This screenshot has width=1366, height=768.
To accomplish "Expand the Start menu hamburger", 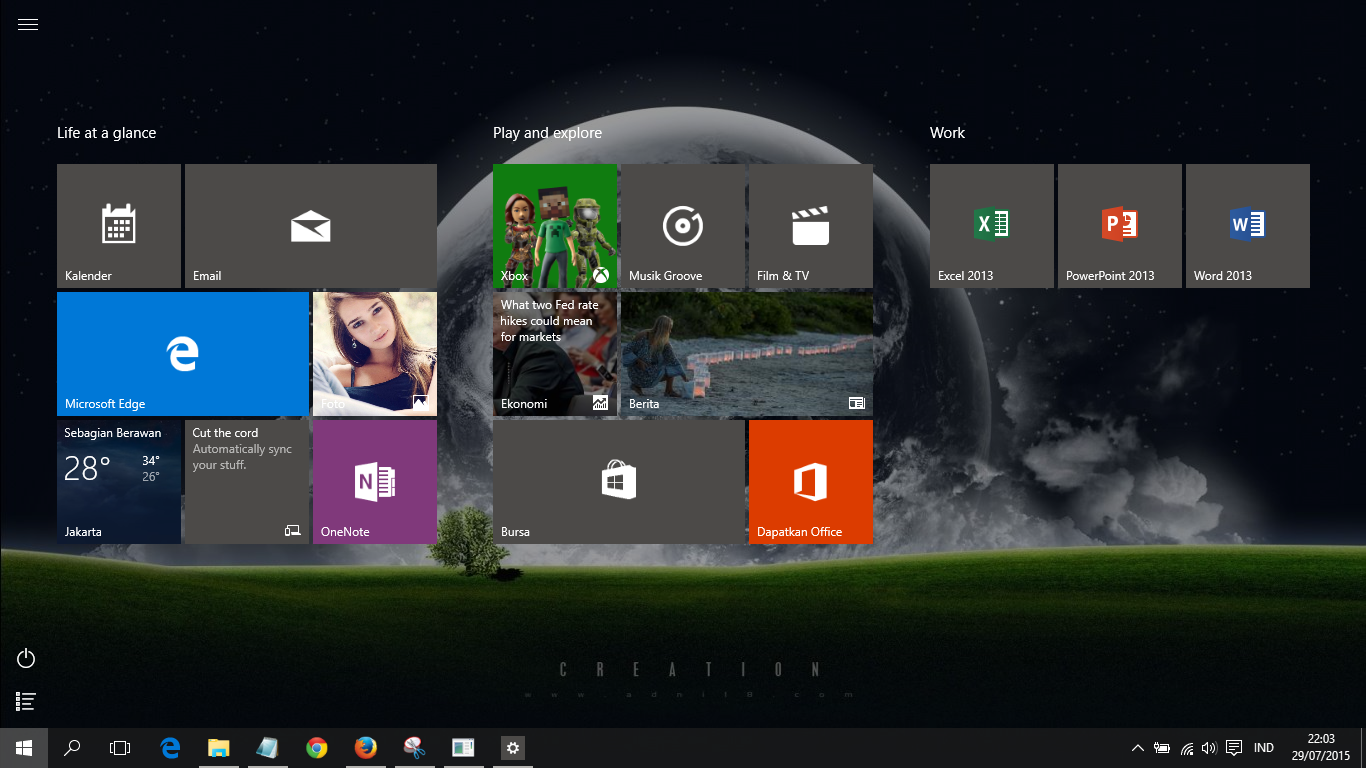I will click(27, 24).
